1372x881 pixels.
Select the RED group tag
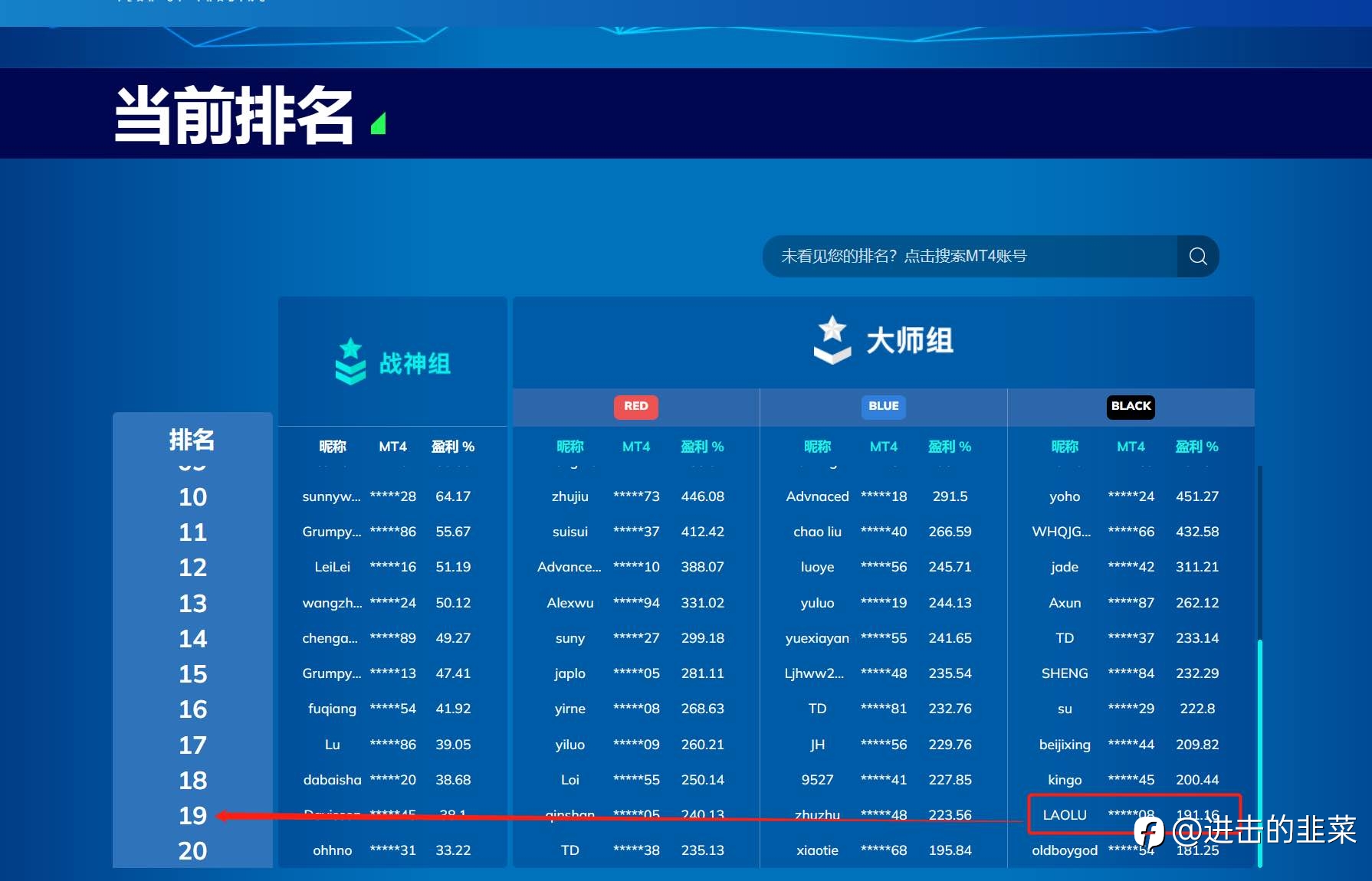(x=636, y=407)
